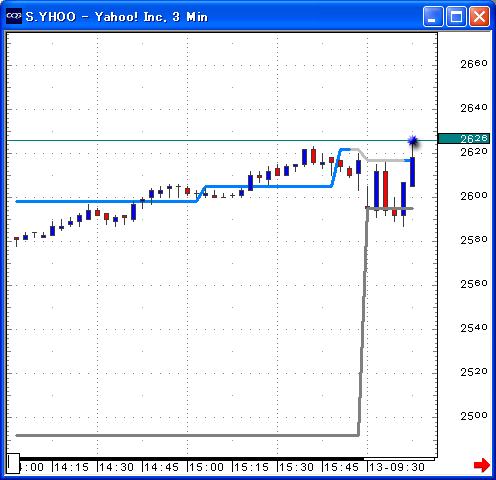Viewport: 496px width, 480px height.
Task: Click the 2580 price scale label
Action: [x=474, y=240]
